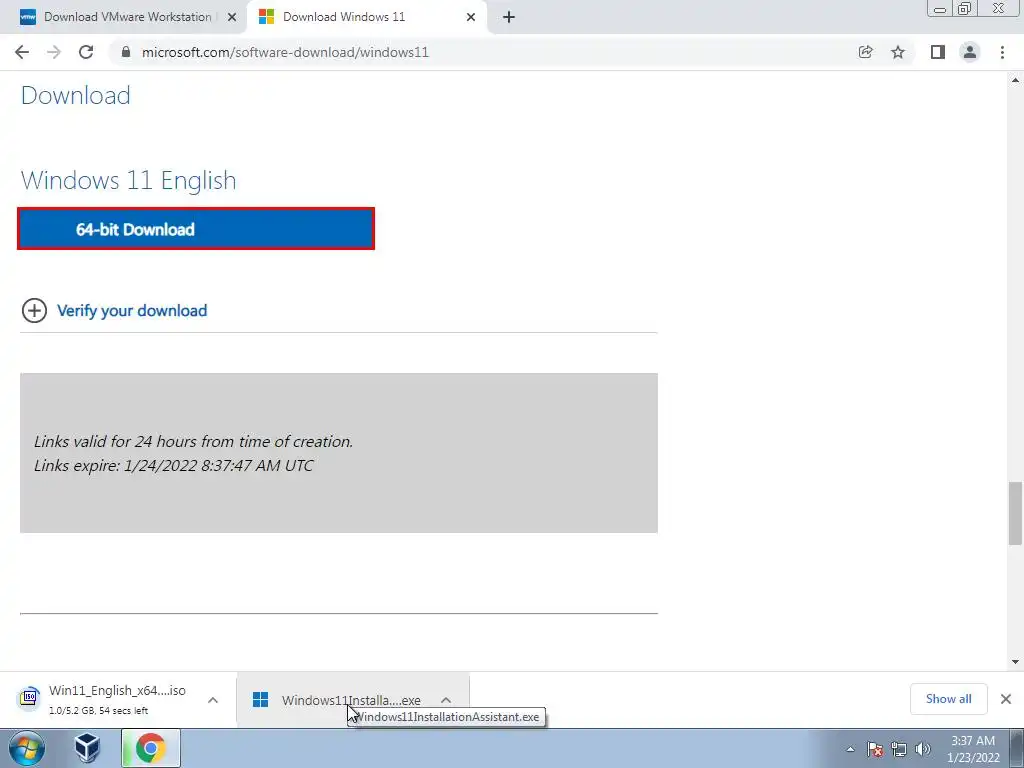The height and width of the screenshot is (768, 1024).
Task: Click the browser forward arrow
Action: (x=54, y=52)
